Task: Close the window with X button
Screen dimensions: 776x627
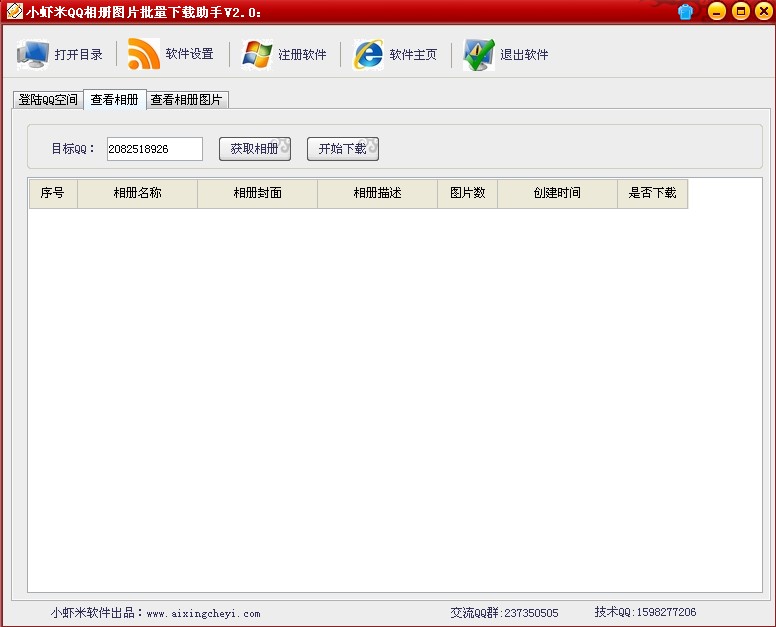Action: (764, 11)
